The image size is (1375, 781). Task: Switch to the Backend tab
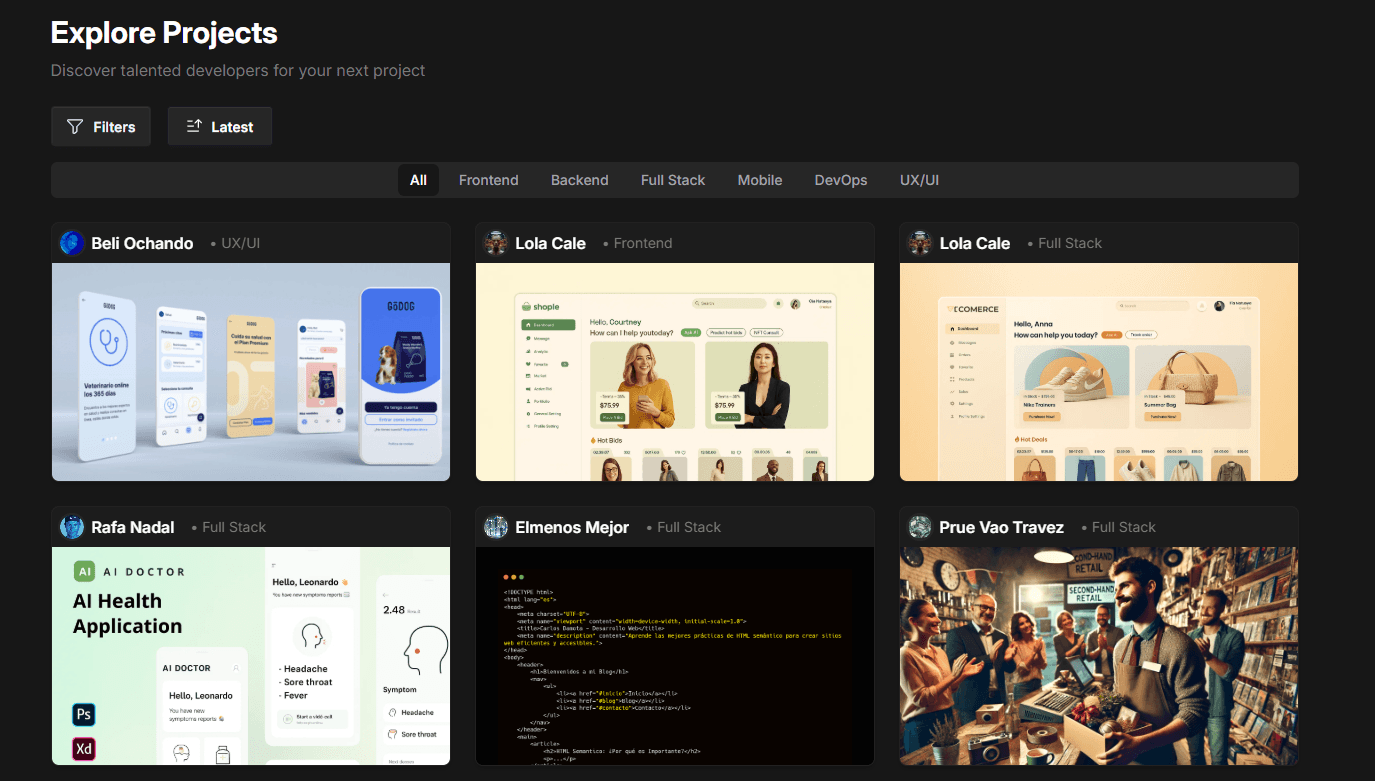pyautogui.click(x=580, y=180)
